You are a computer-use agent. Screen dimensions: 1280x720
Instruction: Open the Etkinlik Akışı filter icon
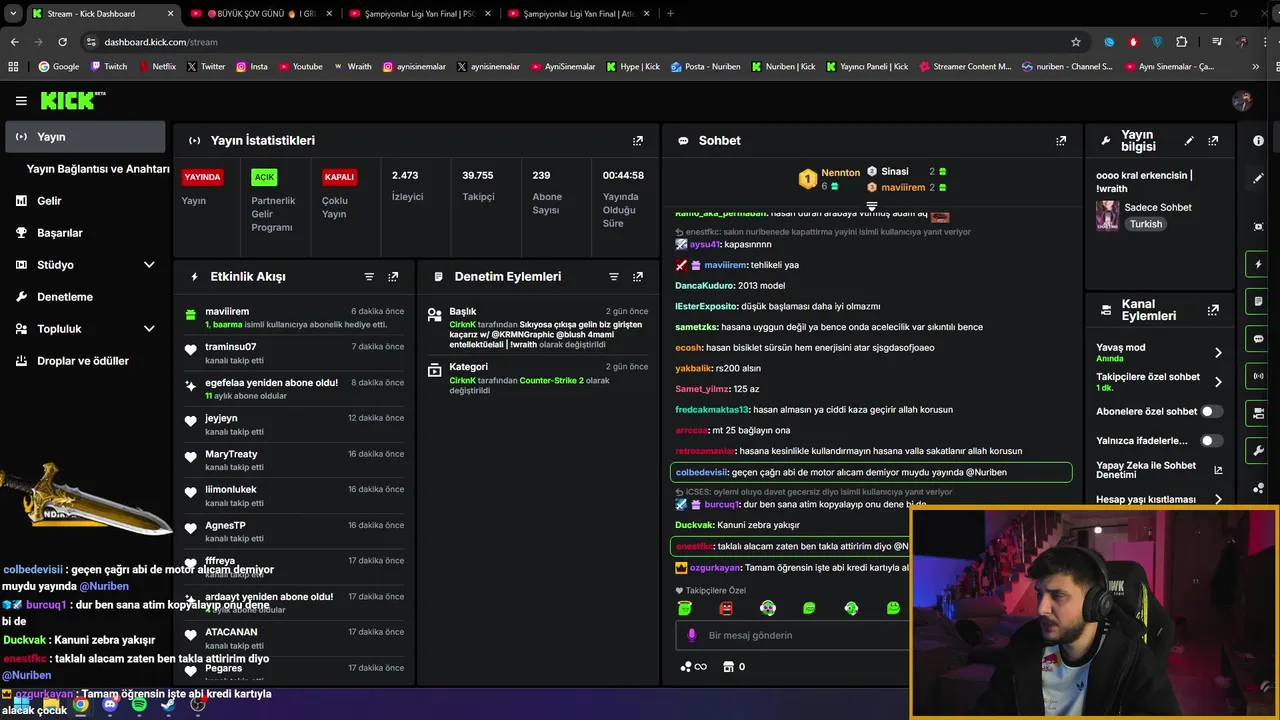[369, 277]
